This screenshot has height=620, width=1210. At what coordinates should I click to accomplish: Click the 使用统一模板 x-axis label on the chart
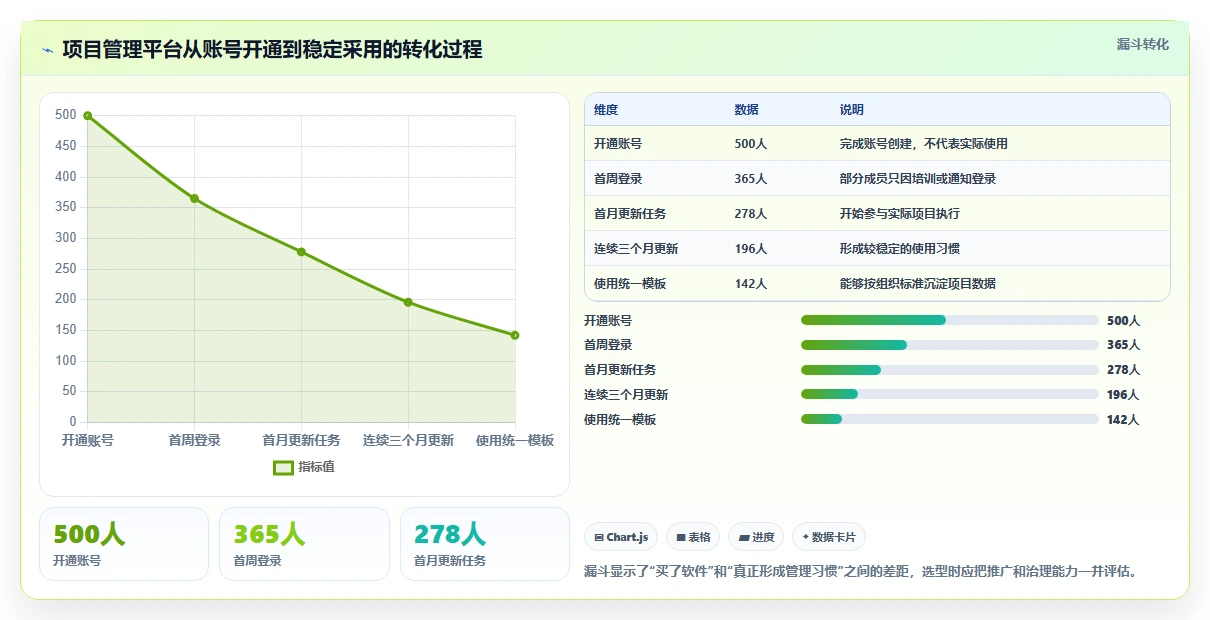(x=515, y=440)
